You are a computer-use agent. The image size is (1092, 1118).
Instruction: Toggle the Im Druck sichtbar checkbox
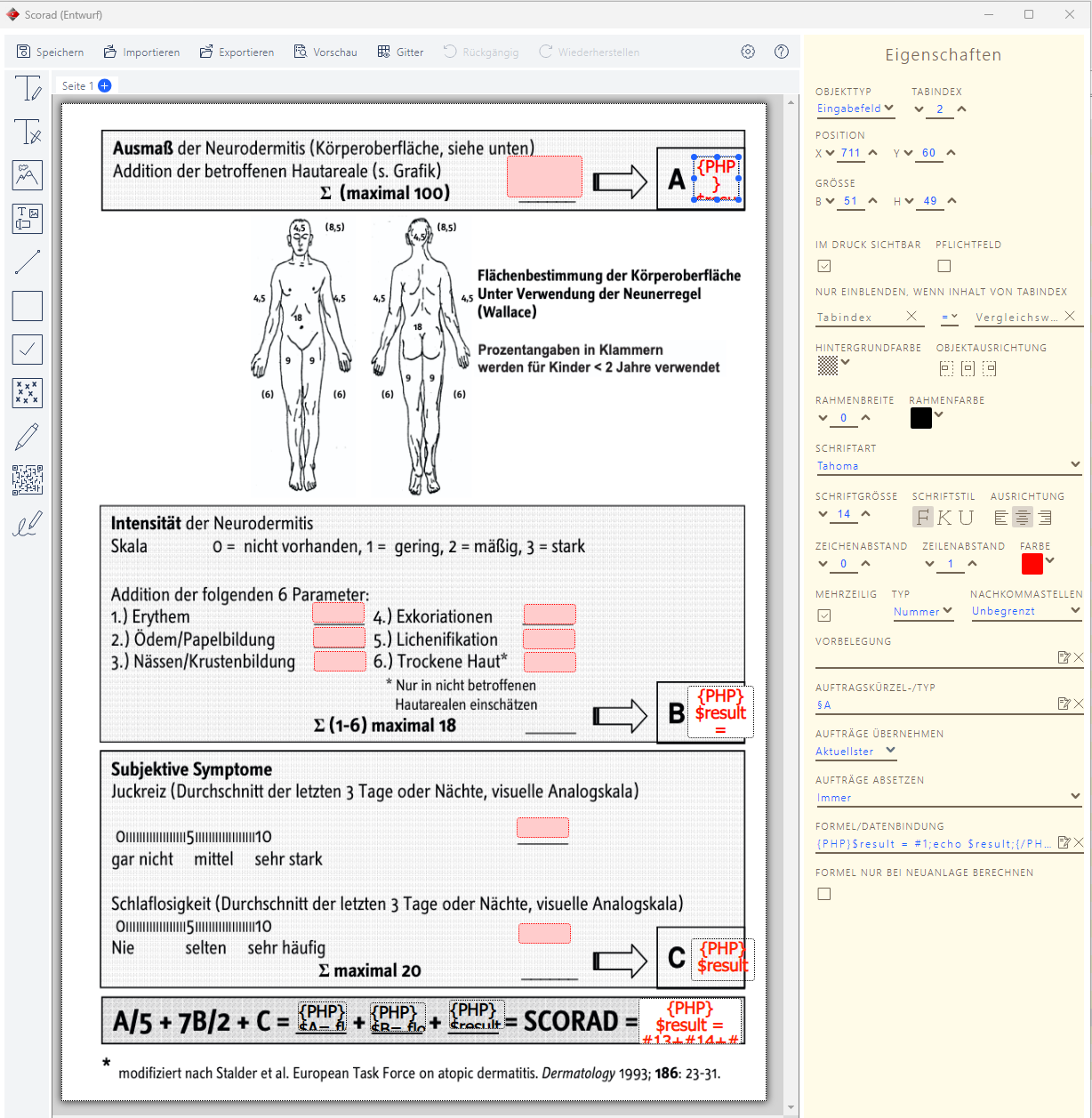tap(824, 266)
